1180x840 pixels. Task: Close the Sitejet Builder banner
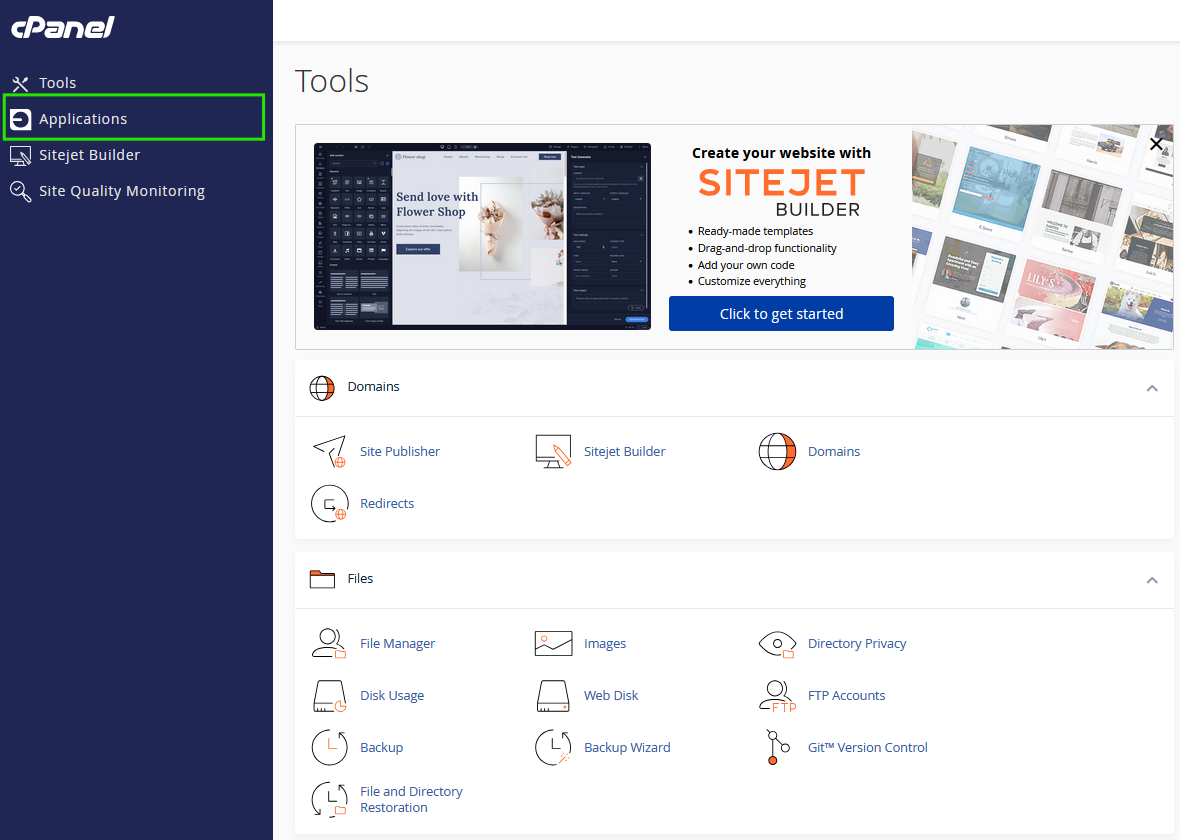coord(1156,143)
